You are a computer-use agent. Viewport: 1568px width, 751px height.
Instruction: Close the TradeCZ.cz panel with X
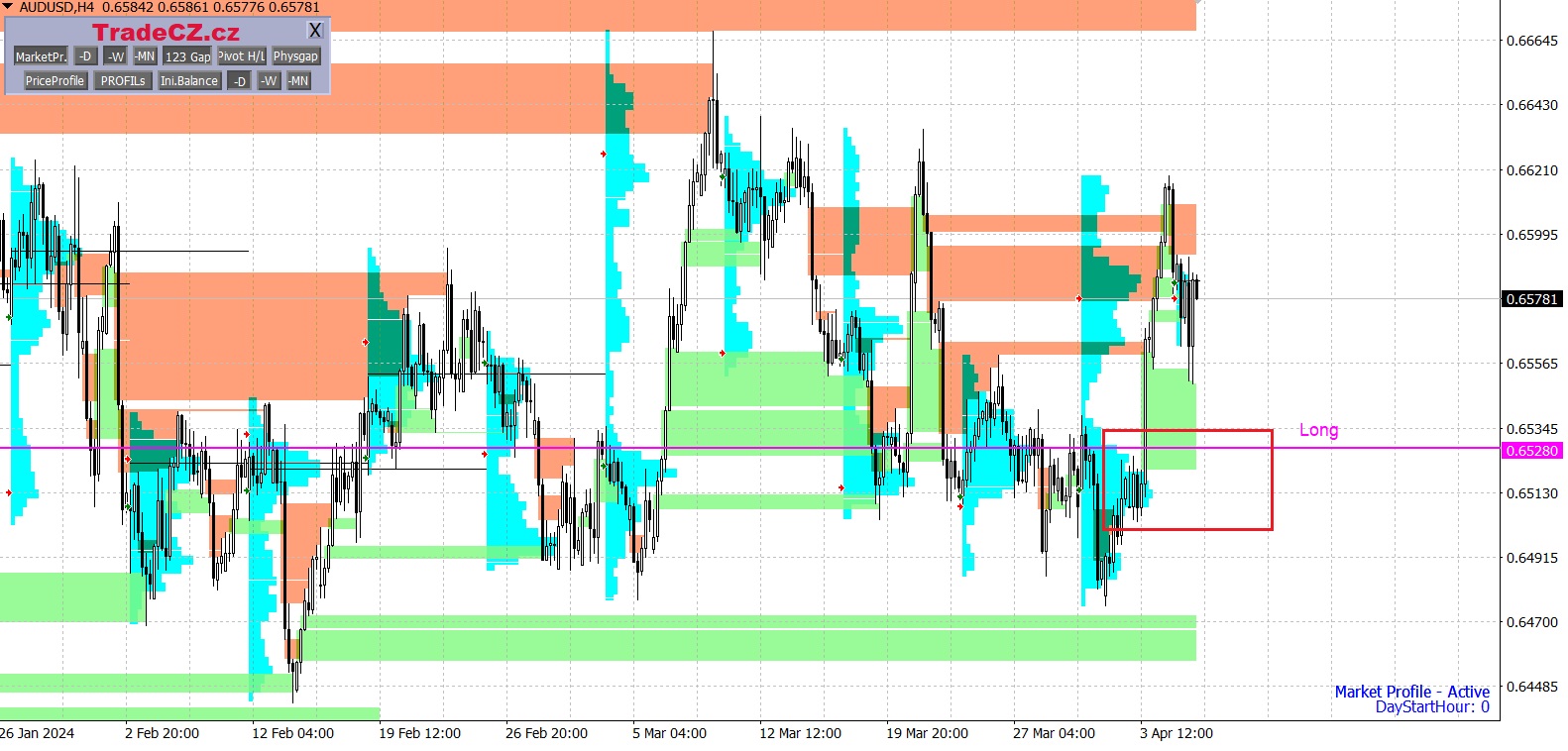point(315,31)
